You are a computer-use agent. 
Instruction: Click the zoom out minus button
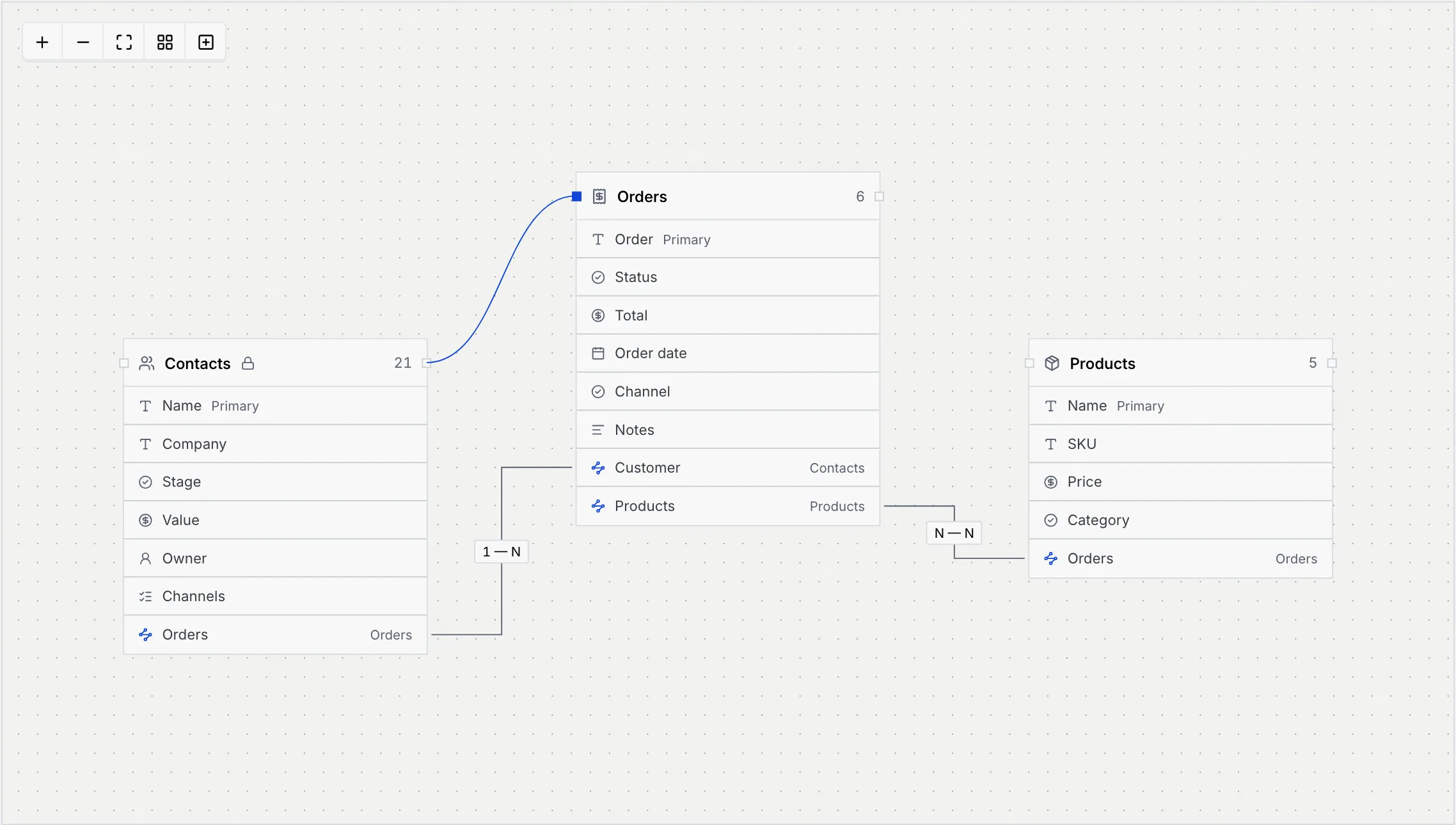[83, 42]
